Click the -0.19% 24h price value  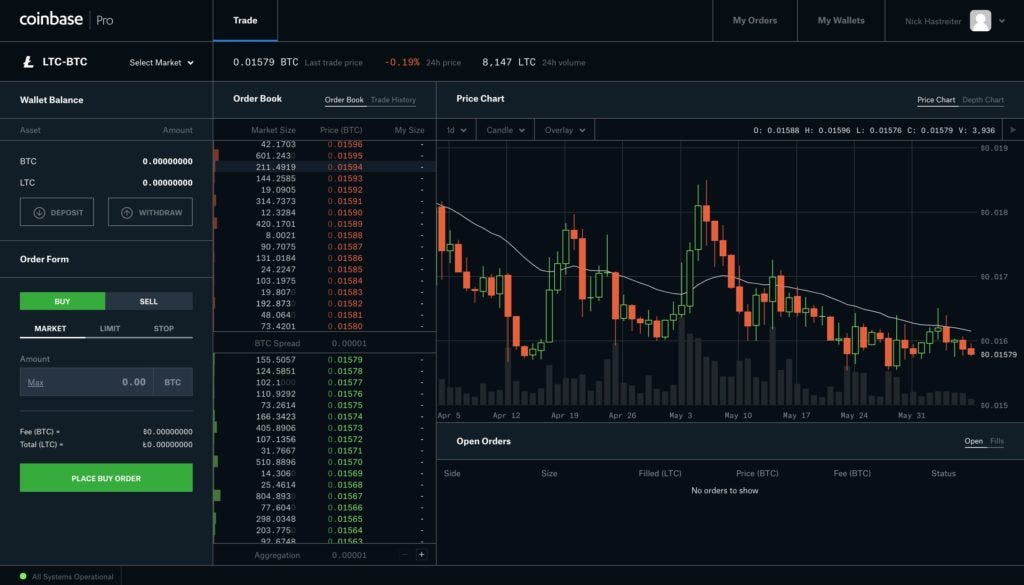tap(402, 62)
